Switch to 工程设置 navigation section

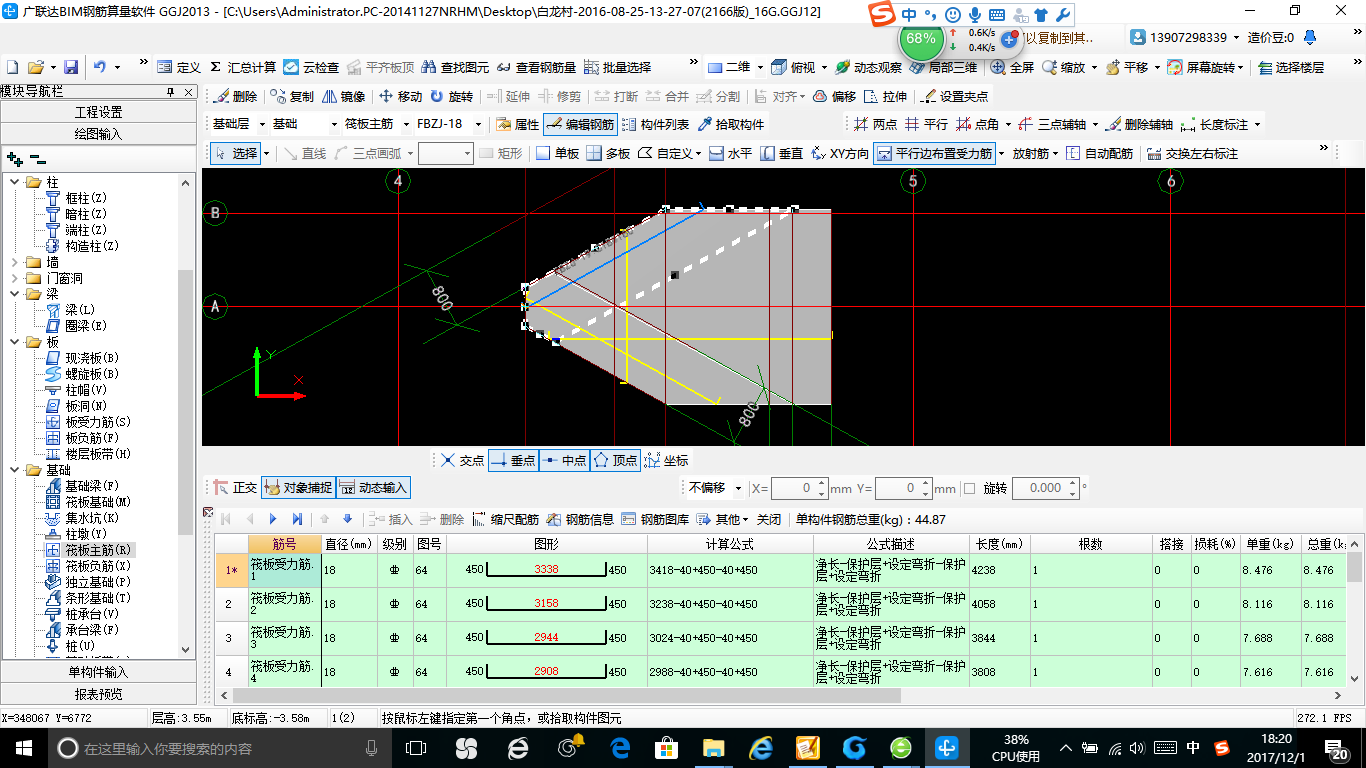point(99,112)
